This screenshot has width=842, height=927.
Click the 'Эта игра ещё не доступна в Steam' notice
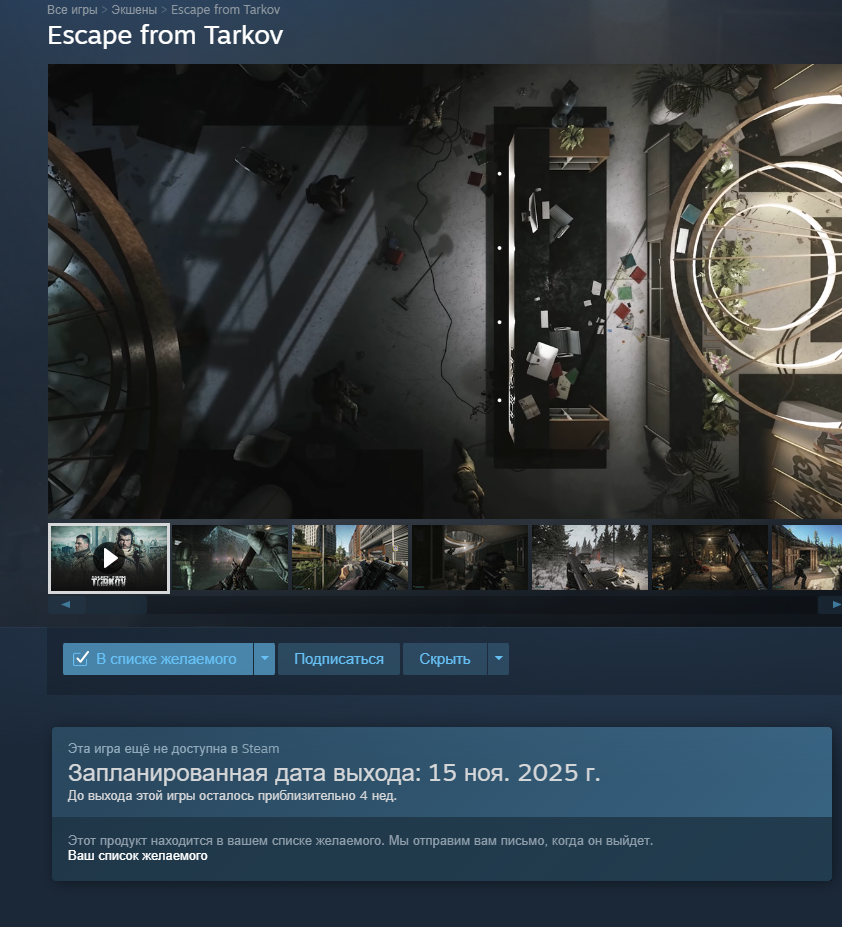[173, 748]
